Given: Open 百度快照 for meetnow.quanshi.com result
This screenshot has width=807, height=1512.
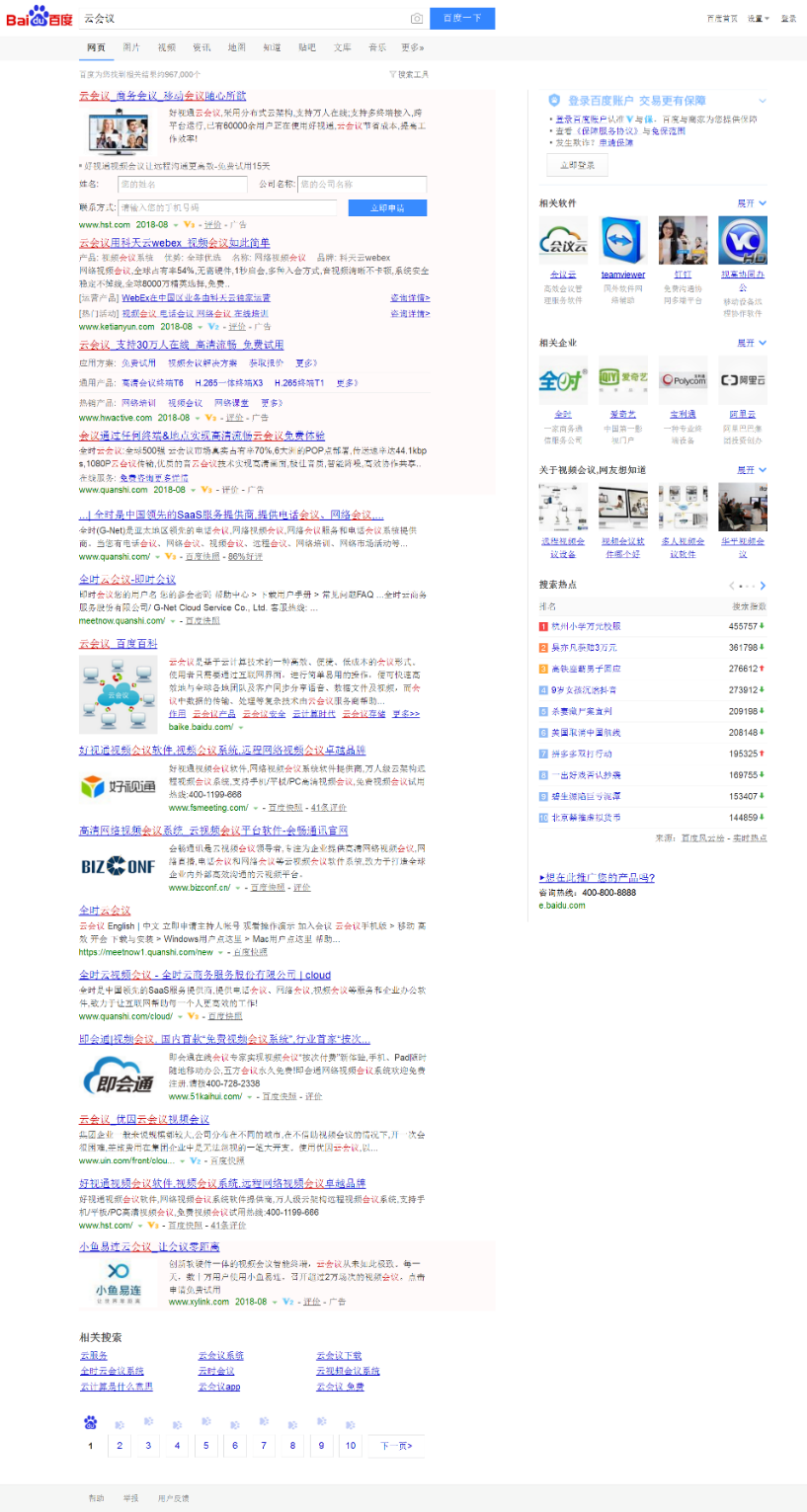Looking at the screenshot, I should point(202,621).
